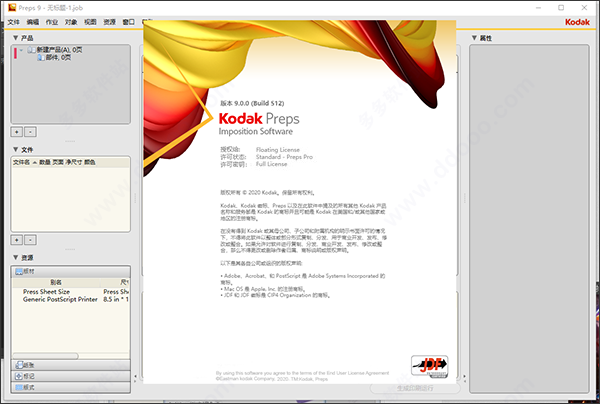The width and height of the screenshot is (600, 404).
Task: Collapse the 新建产品(A) tree node arrow
Action: click(x=21, y=50)
